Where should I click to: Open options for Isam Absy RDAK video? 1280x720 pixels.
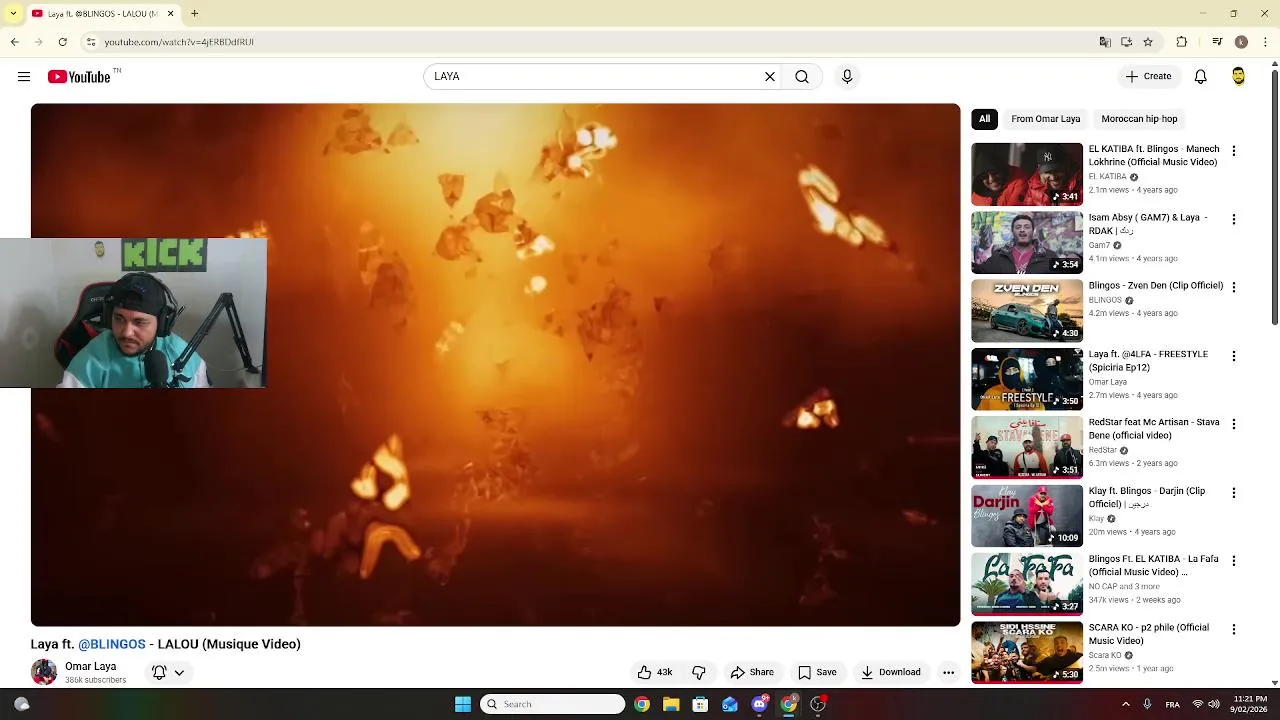(x=1233, y=219)
